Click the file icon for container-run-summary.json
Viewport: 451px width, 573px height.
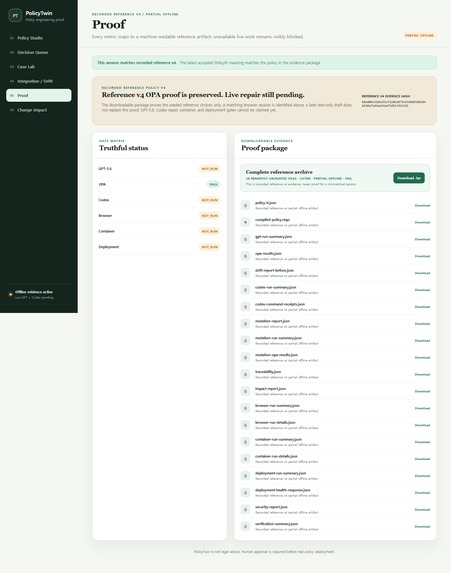[245, 442]
